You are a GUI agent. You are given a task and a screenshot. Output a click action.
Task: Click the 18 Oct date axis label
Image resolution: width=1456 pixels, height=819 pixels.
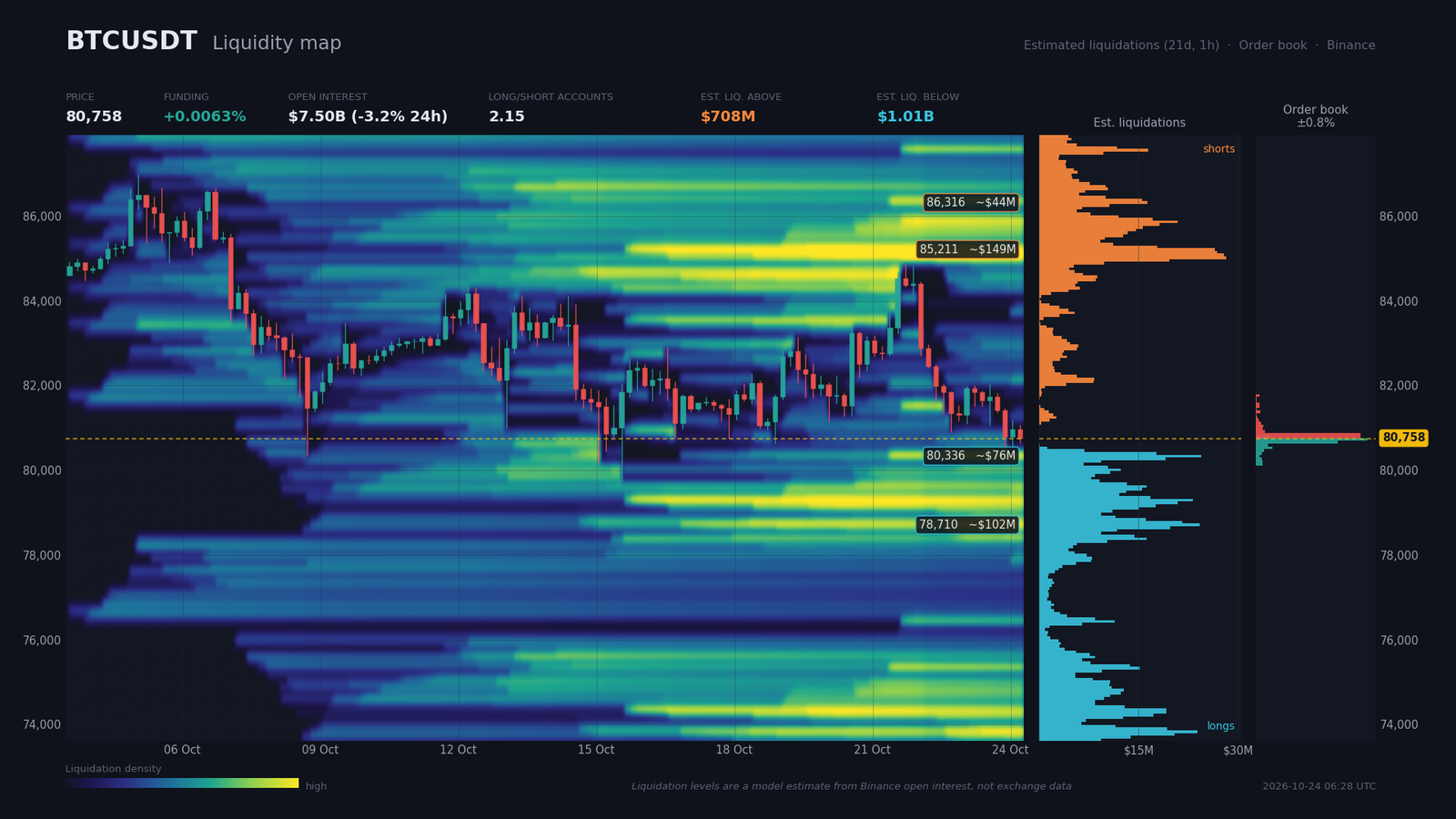tap(733, 750)
